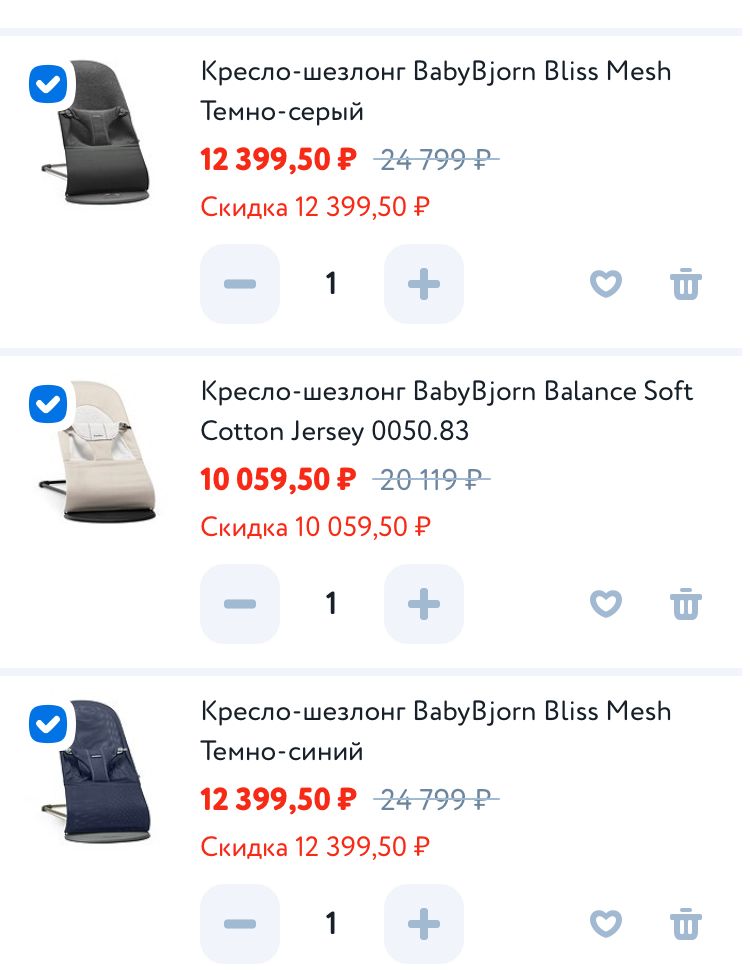This screenshot has width=750, height=980.
Task: Deselect the Balance Soft Cotton Jersey item
Action: (x=47, y=405)
